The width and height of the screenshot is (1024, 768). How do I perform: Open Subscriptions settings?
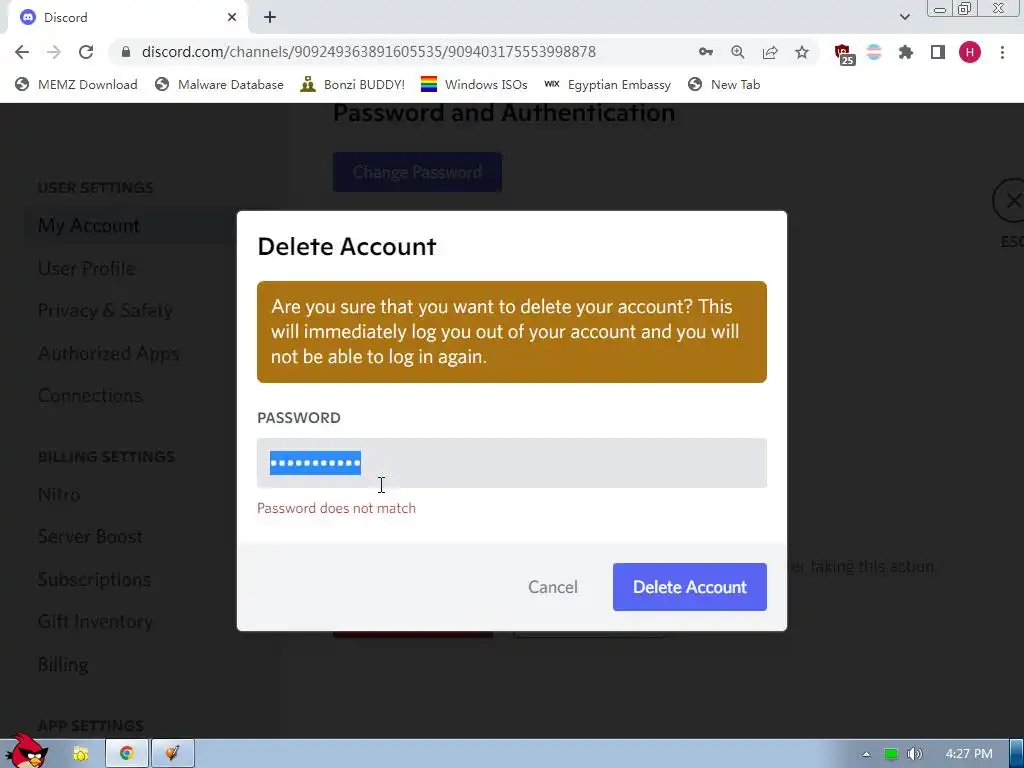tap(94, 579)
